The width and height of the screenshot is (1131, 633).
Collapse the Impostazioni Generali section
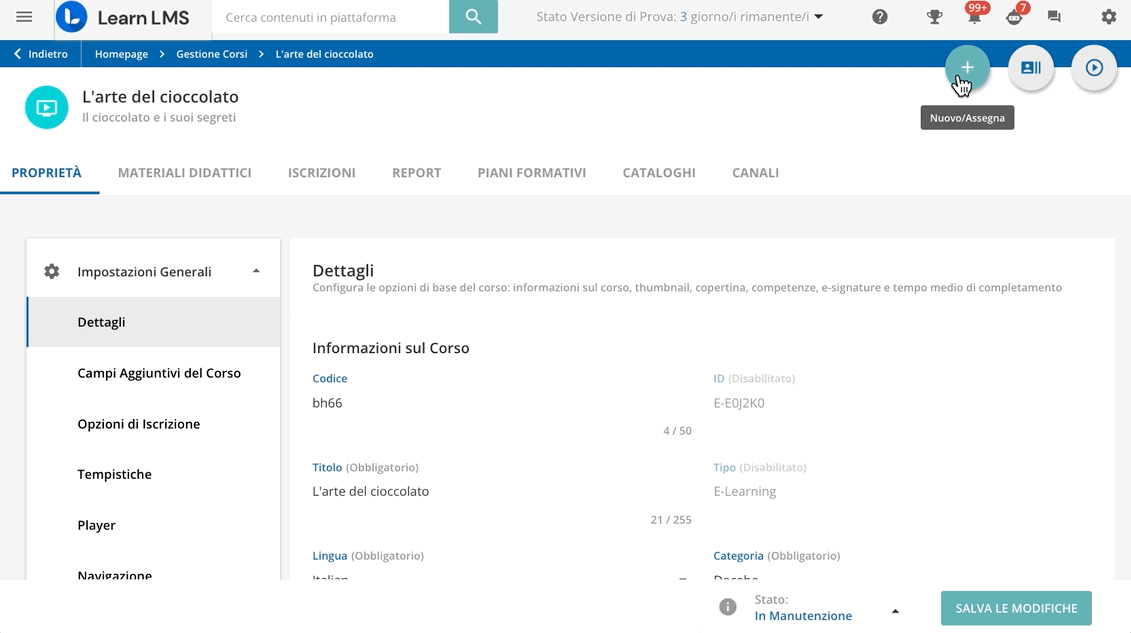point(256,271)
